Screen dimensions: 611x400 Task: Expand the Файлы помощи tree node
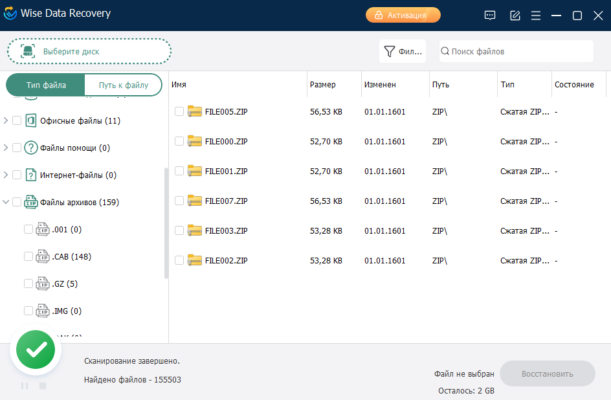5,148
